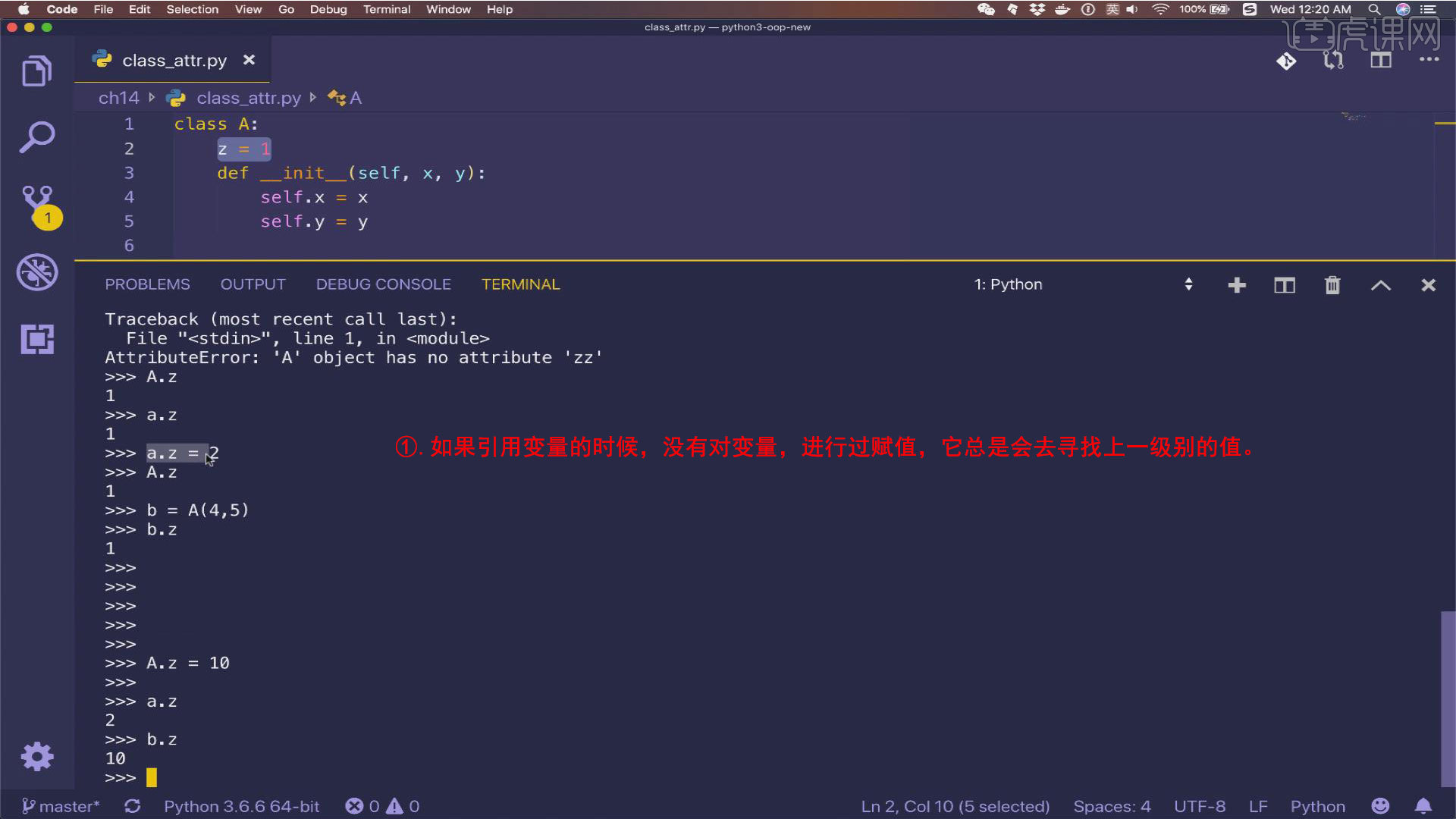
Task: Switch to the PROBLEMS panel tab
Action: 147,284
